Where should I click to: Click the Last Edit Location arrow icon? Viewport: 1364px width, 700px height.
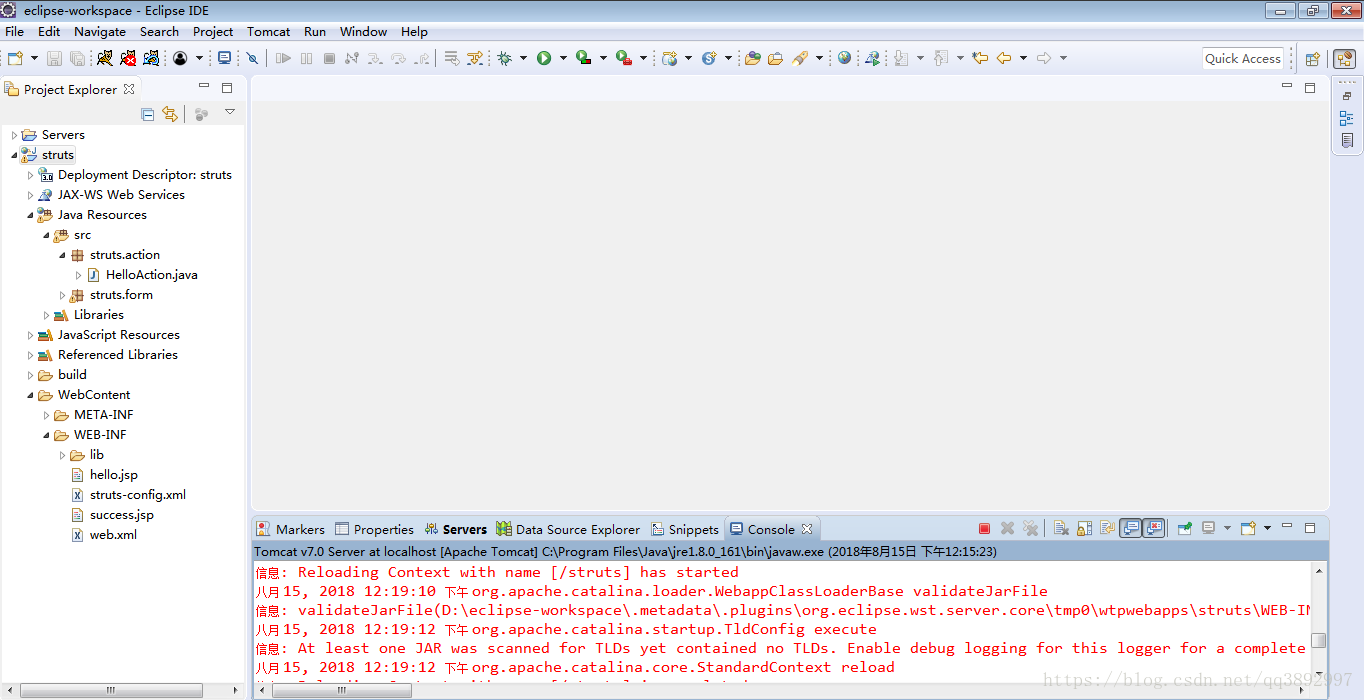click(x=980, y=58)
